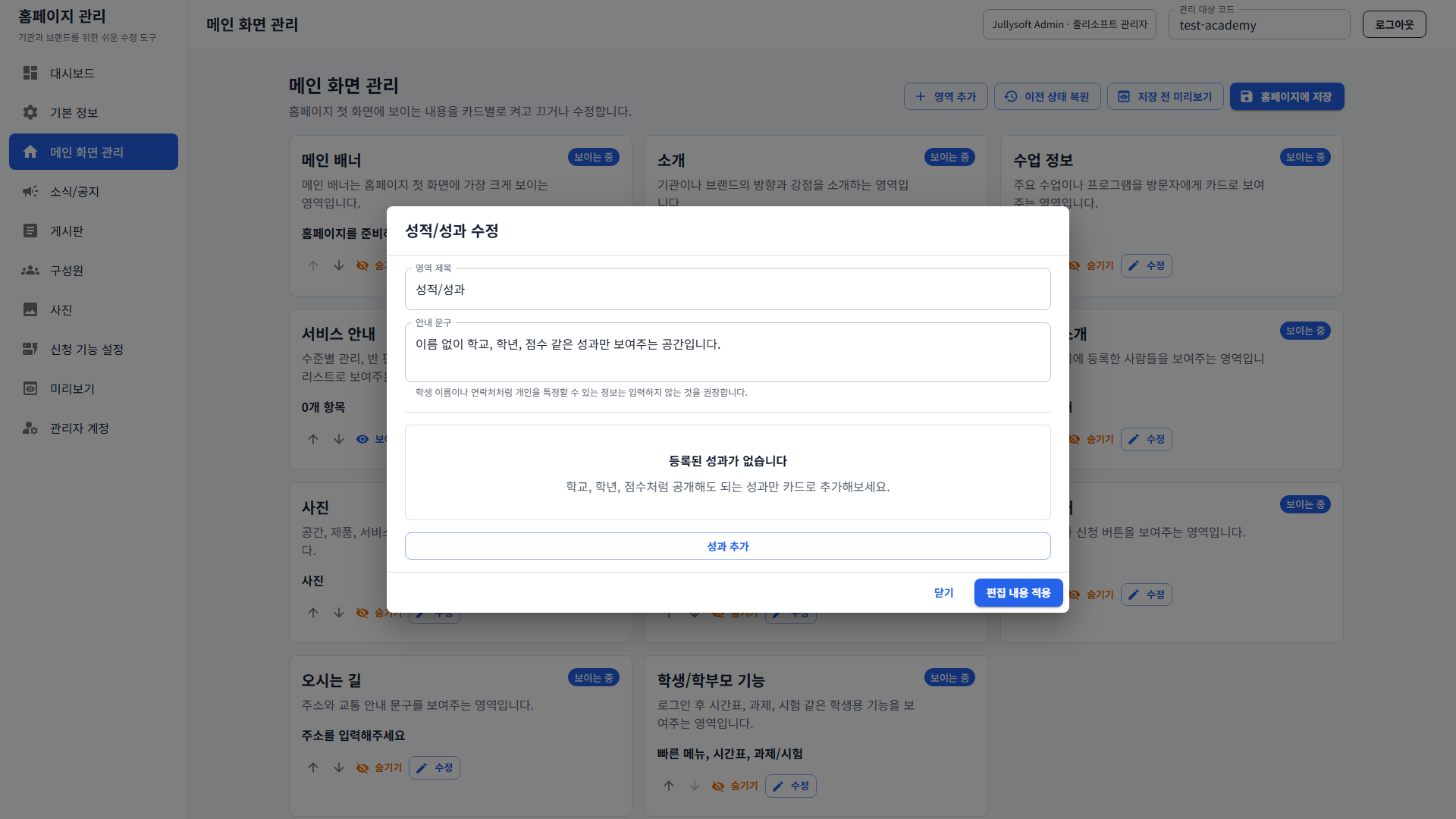Click the 로그아웃 button
This screenshot has width=1456, height=819.
pos(1394,24)
